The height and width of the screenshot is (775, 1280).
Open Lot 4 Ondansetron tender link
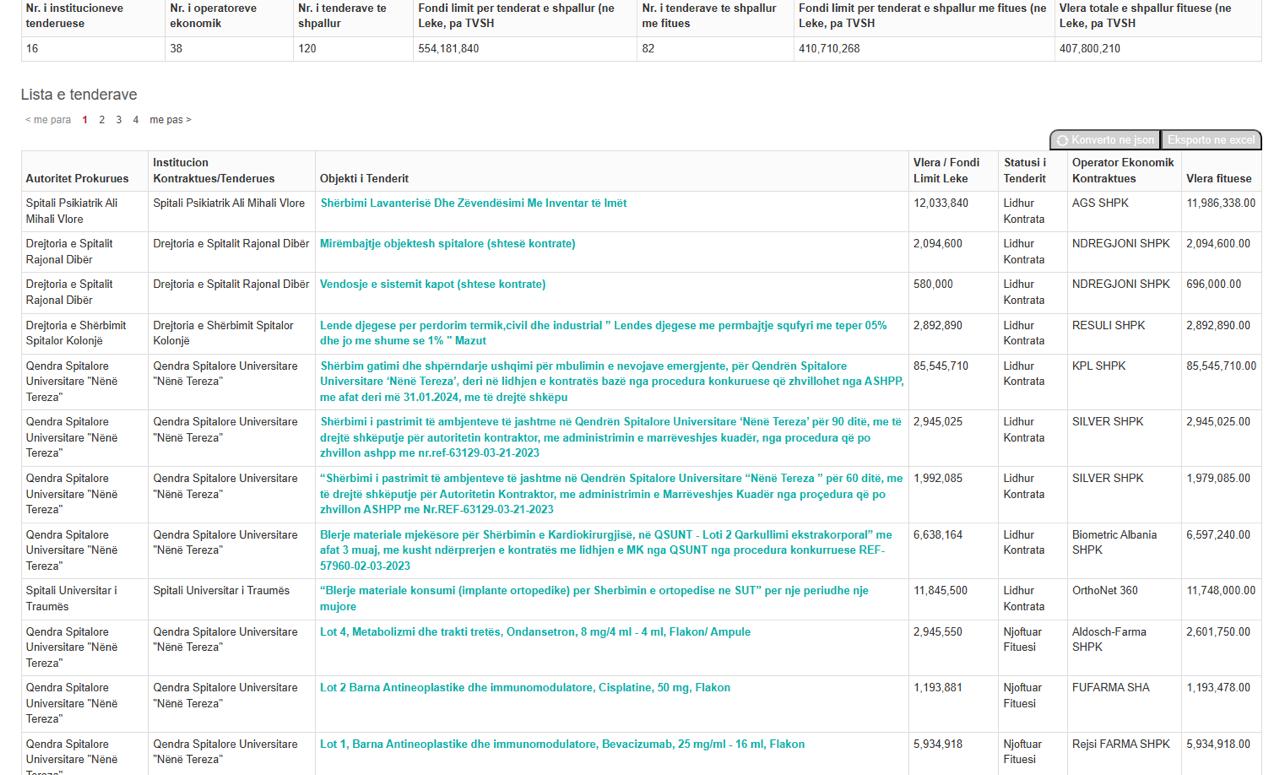pyautogui.click(x=535, y=632)
